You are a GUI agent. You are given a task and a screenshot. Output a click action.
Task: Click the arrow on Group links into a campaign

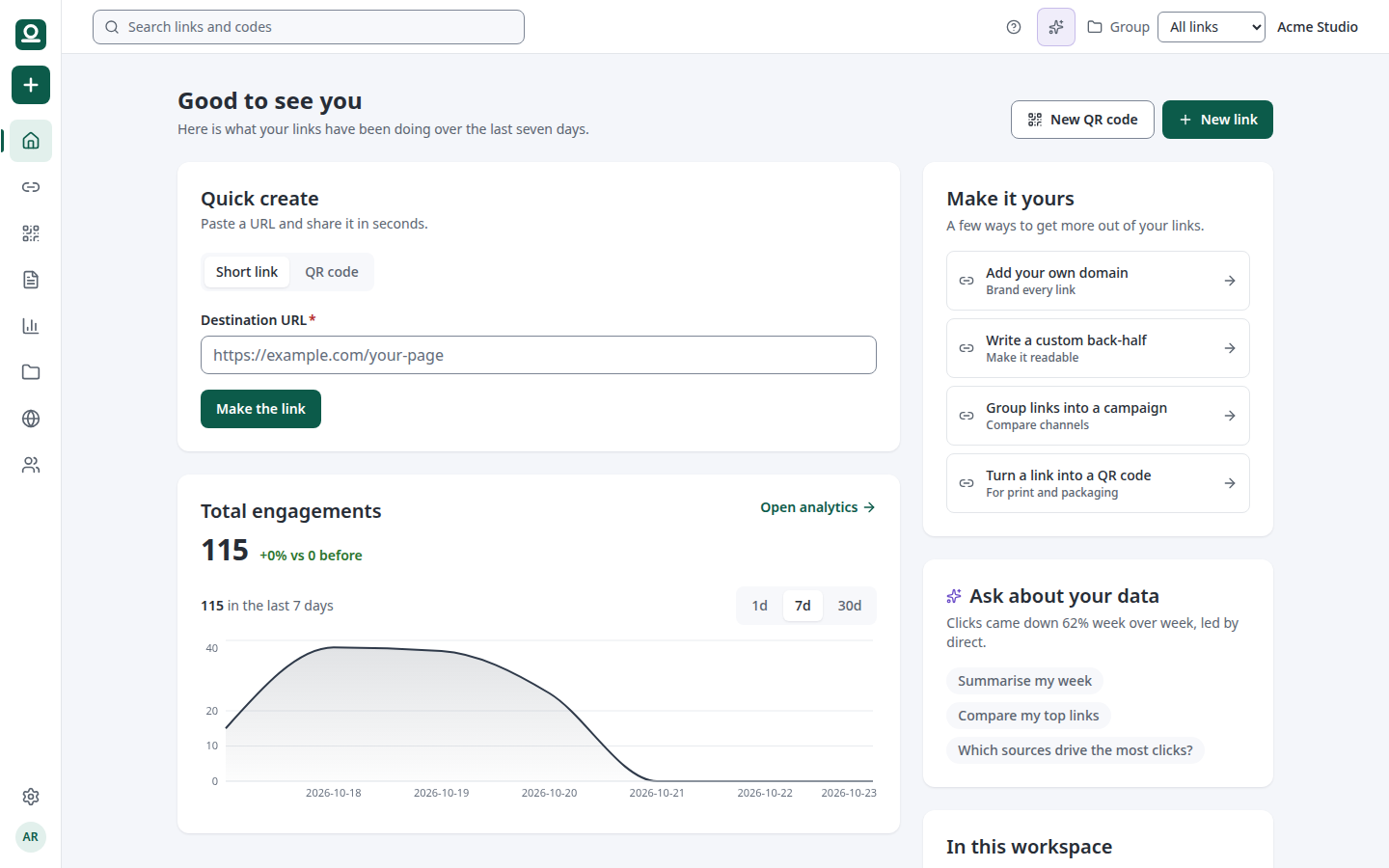[1230, 416]
